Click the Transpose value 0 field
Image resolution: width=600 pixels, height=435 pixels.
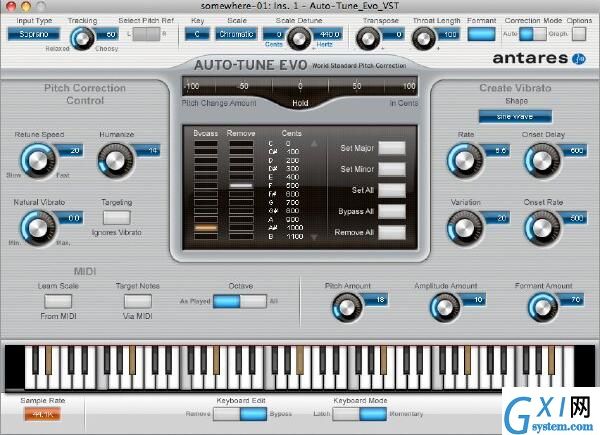coord(393,34)
